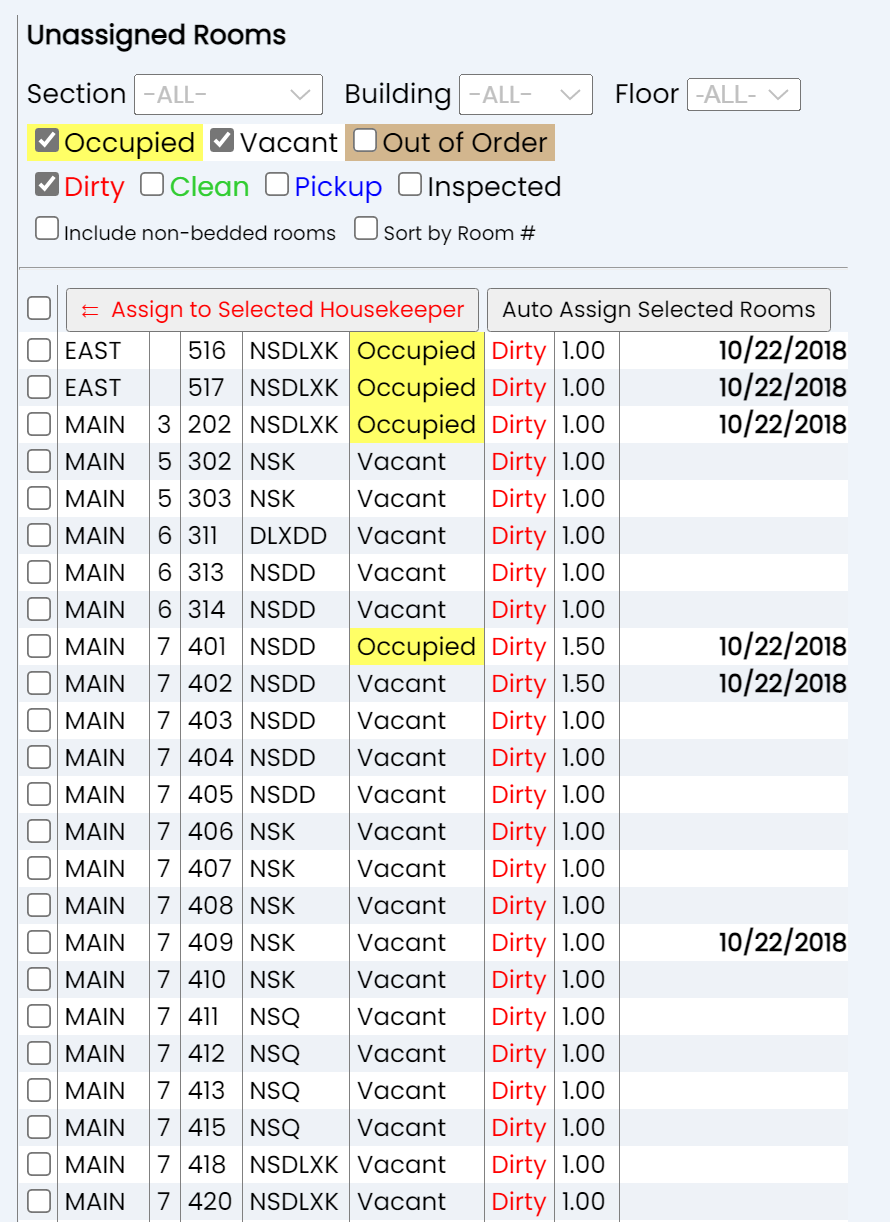The width and height of the screenshot is (890, 1222).
Task: Click the 10/22/2018 date for room 409
Action: [x=782, y=943]
